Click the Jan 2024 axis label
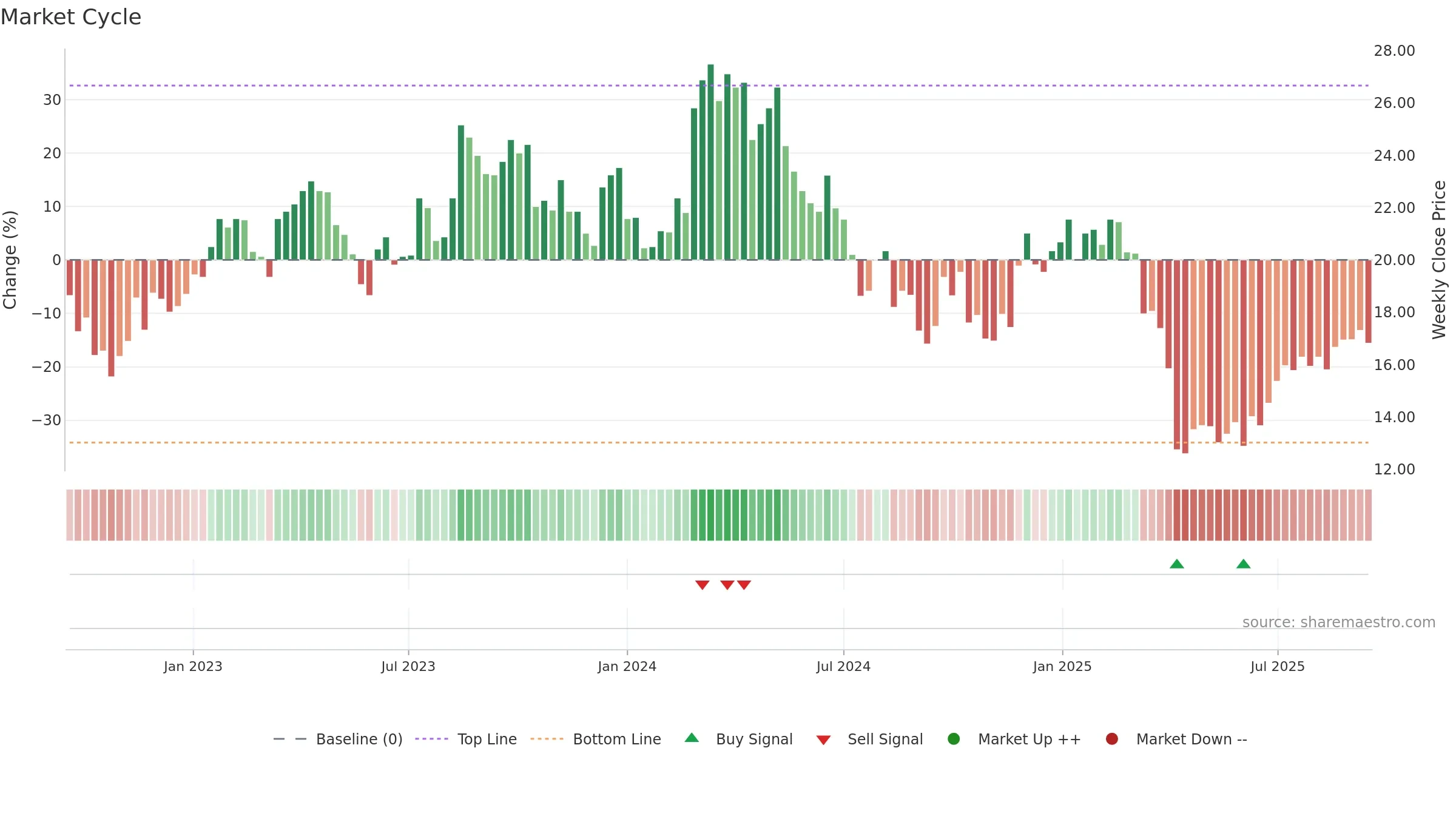The width and height of the screenshot is (1456, 819). pyautogui.click(x=627, y=666)
